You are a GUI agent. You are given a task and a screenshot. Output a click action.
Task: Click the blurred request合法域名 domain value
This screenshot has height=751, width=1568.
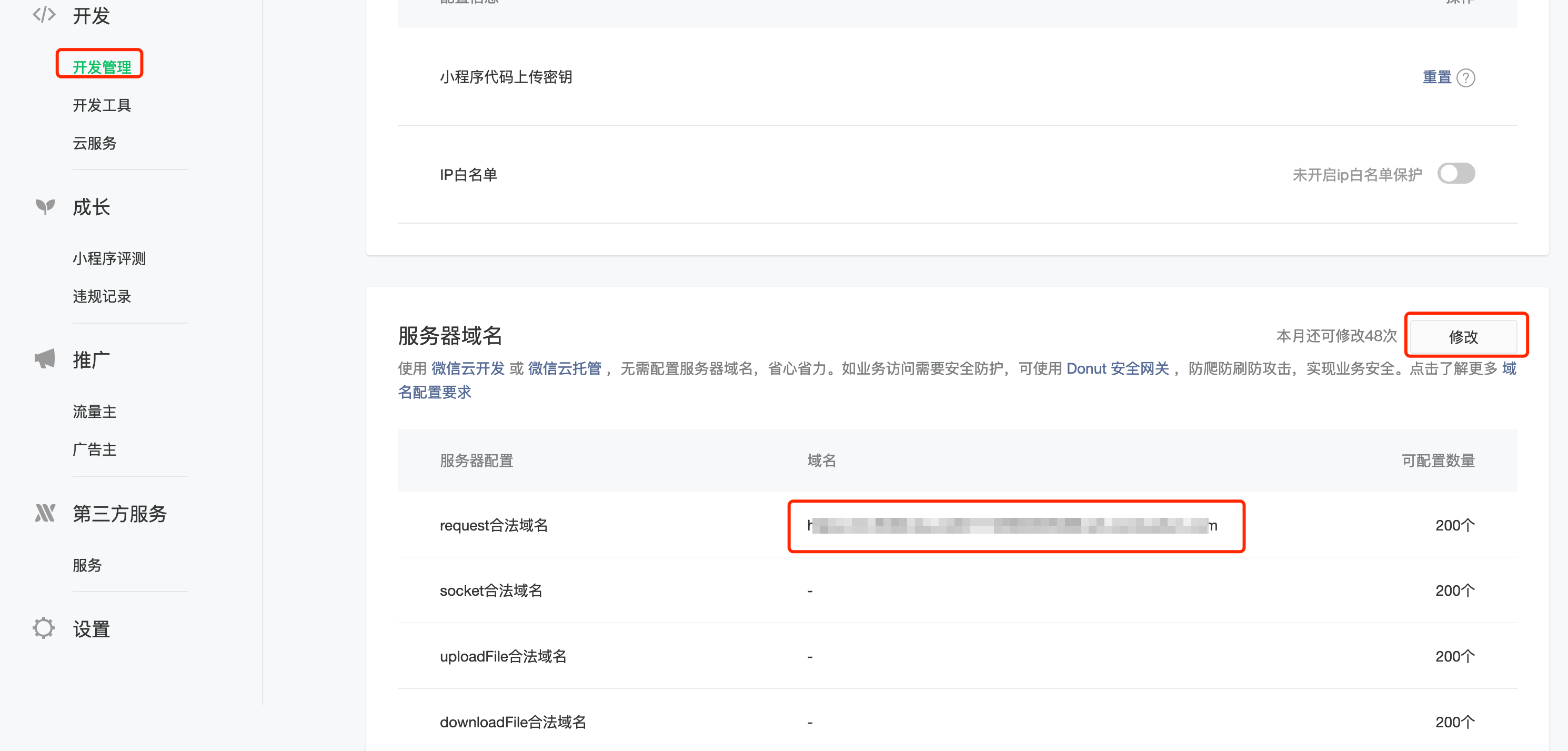[x=1012, y=526]
